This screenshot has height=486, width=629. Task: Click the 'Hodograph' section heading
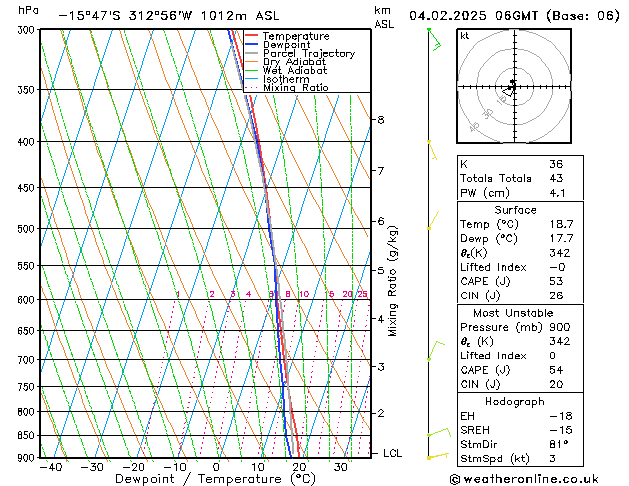pos(515,401)
